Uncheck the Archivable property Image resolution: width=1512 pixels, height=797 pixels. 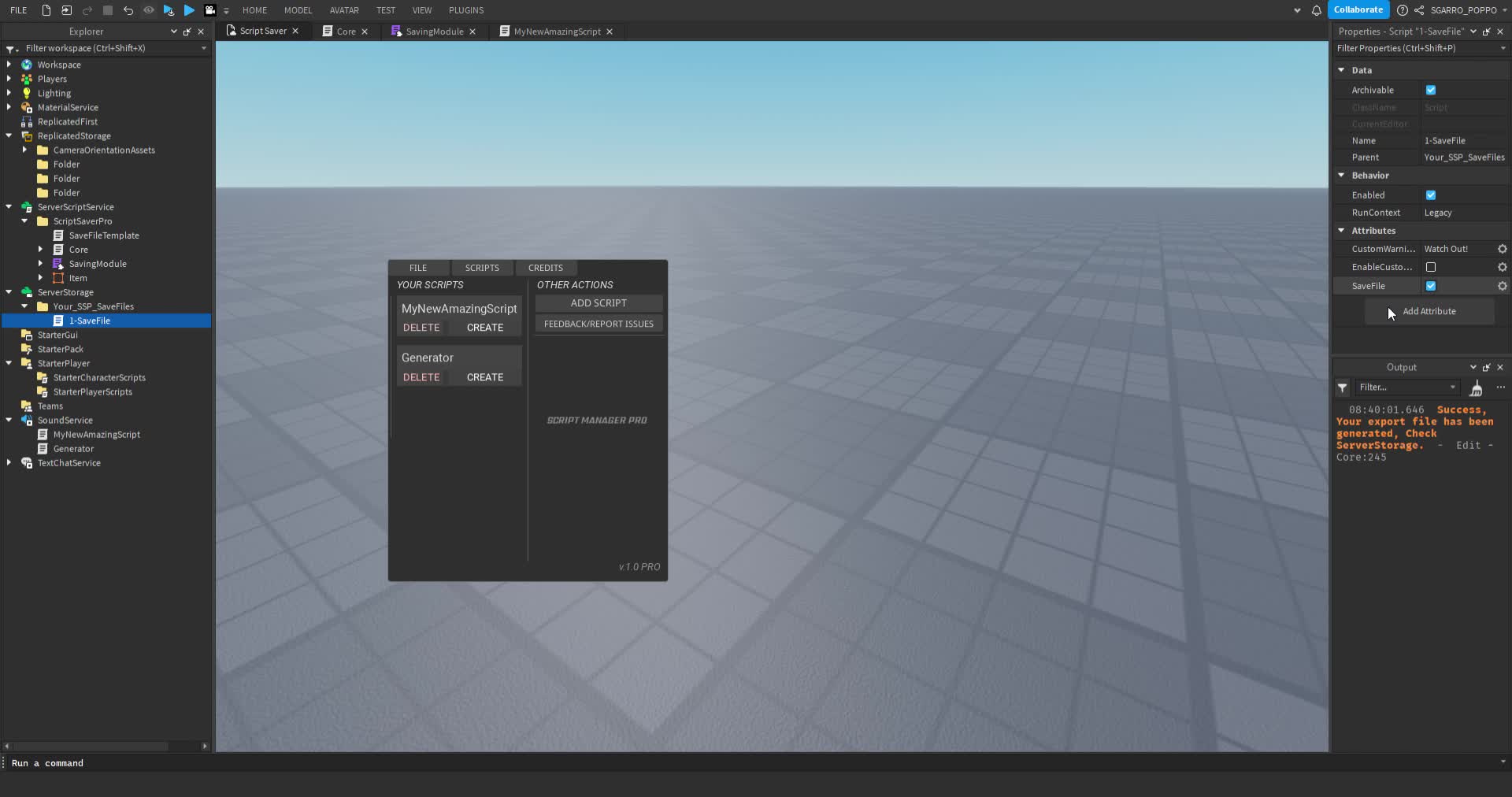[1430, 90]
